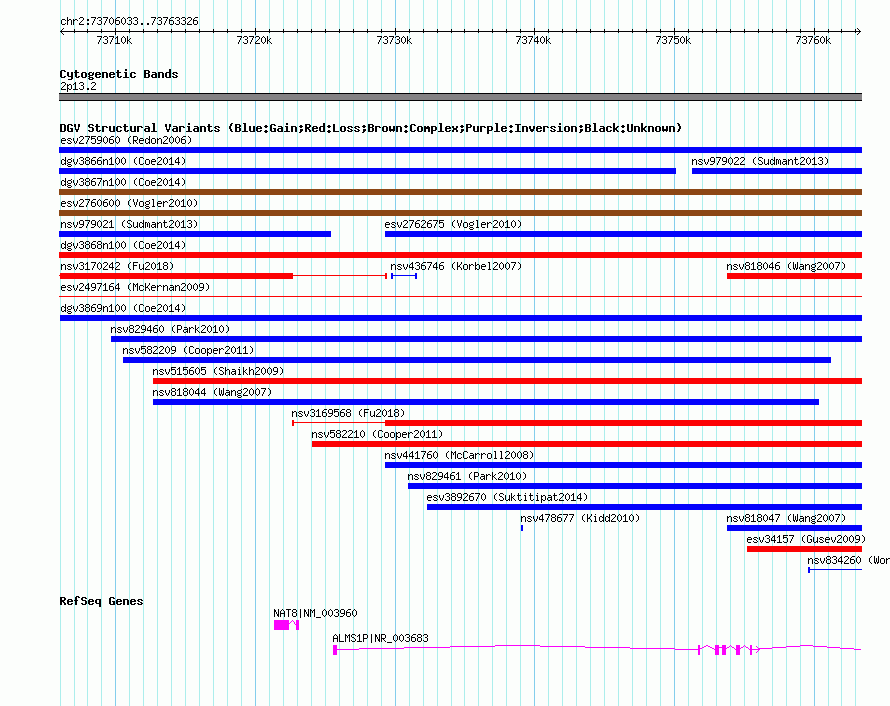Click esv2762675 (Vogler2010) label

tap(453, 224)
